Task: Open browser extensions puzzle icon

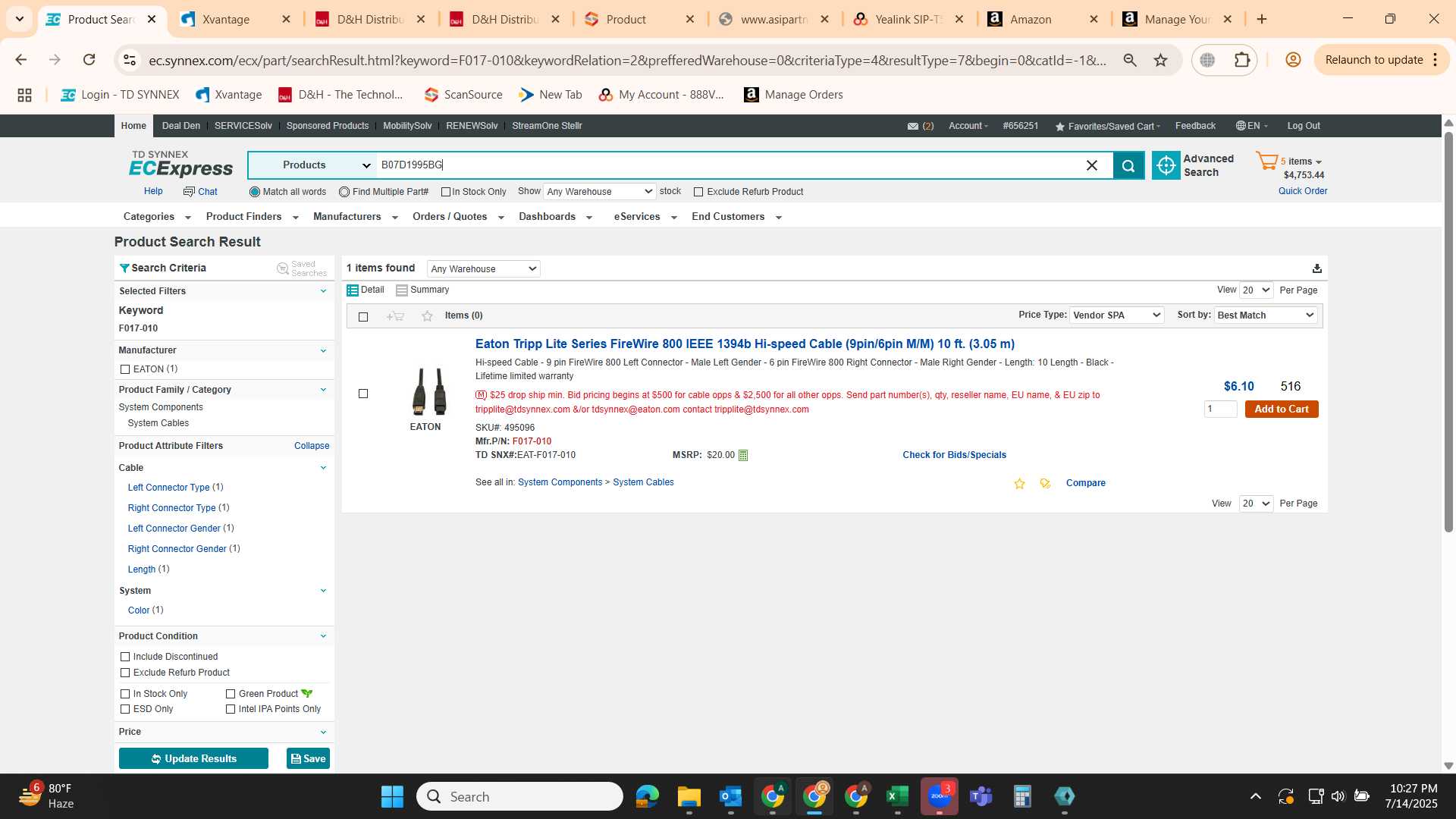Action: [x=1241, y=60]
